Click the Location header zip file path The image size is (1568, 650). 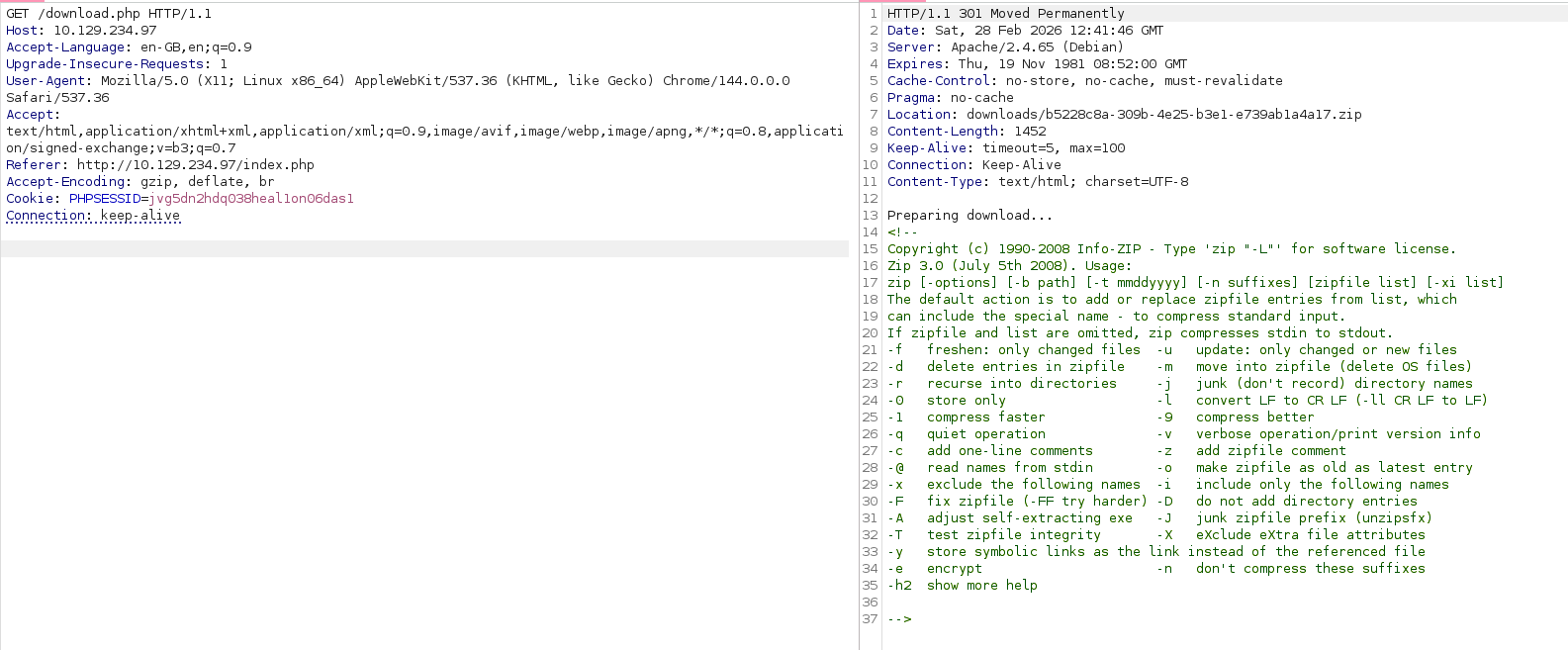(1163, 115)
